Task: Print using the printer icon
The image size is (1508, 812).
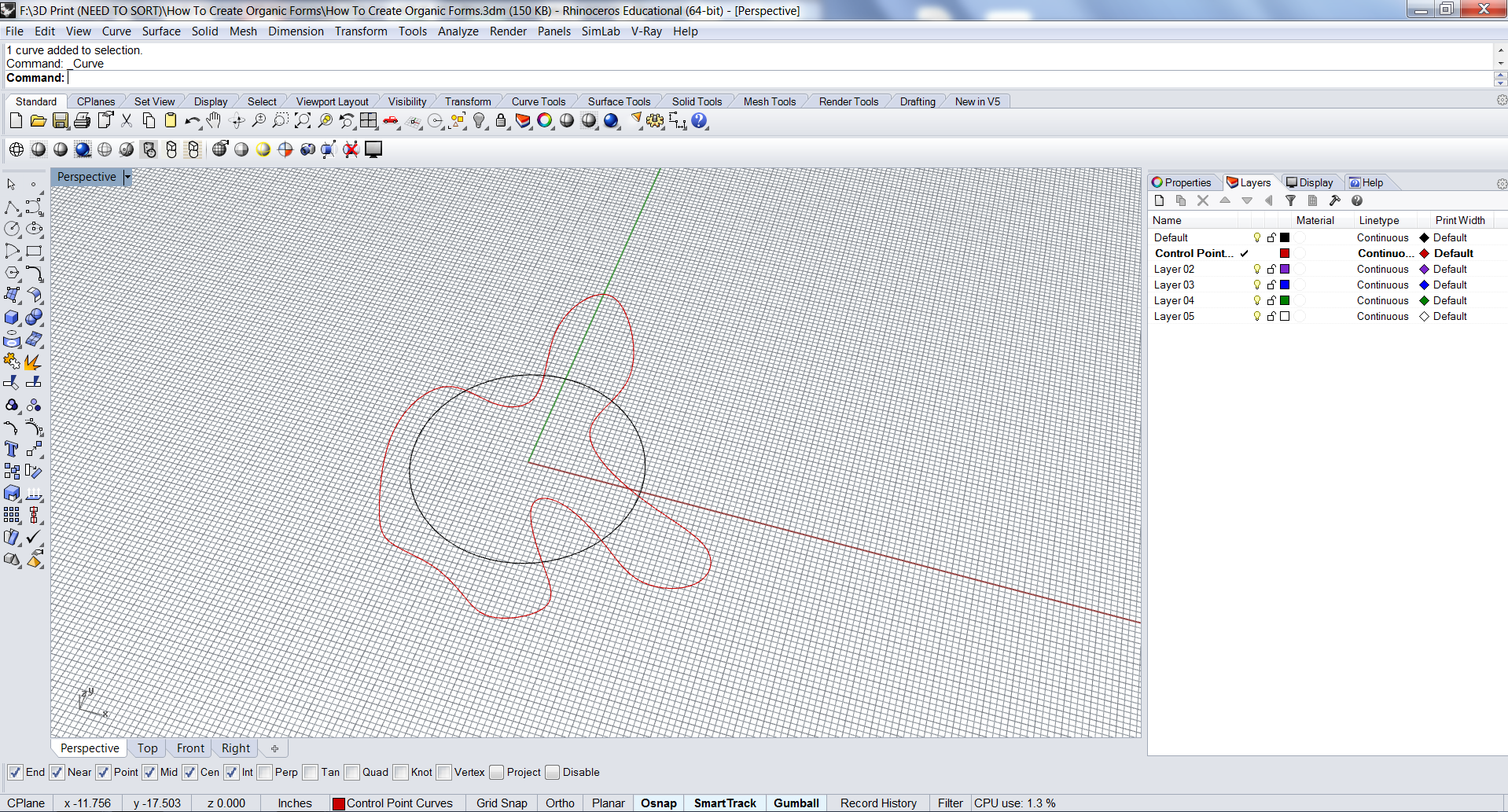Action: (x=82, y=121)
